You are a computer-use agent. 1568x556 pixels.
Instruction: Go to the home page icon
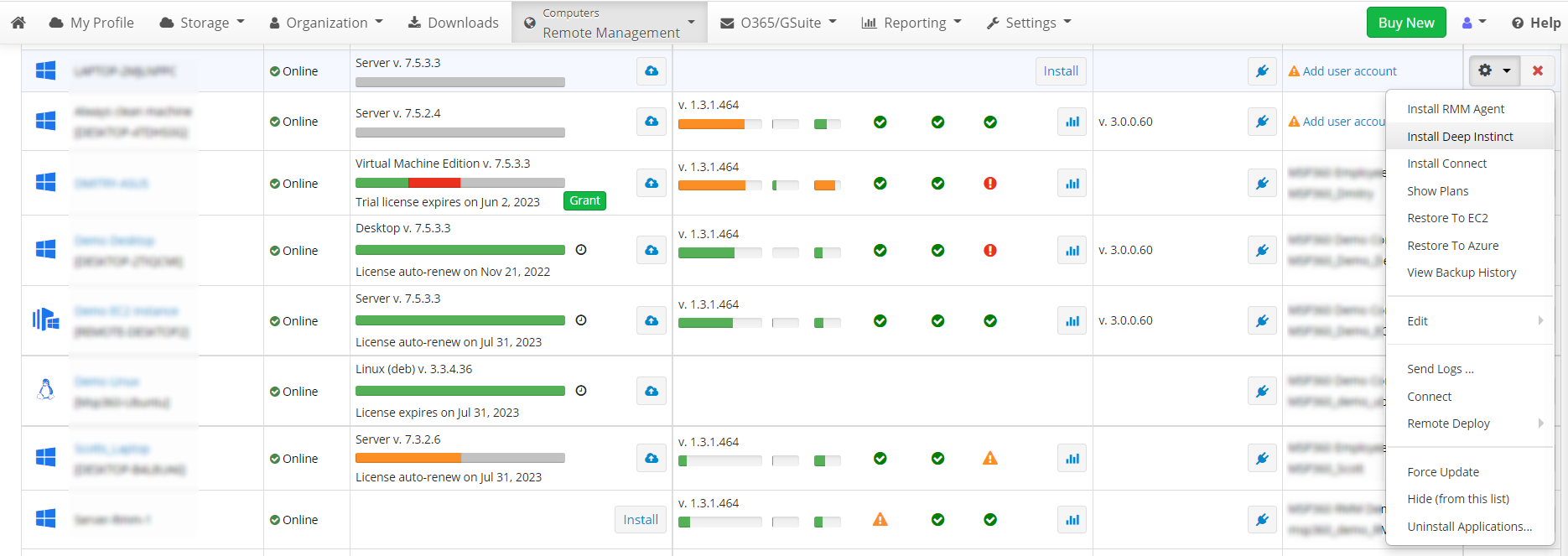pos(18,23)
